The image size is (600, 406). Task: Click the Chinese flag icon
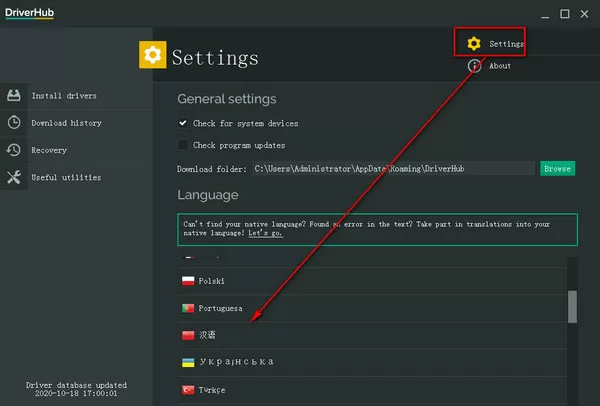[188, 335]
